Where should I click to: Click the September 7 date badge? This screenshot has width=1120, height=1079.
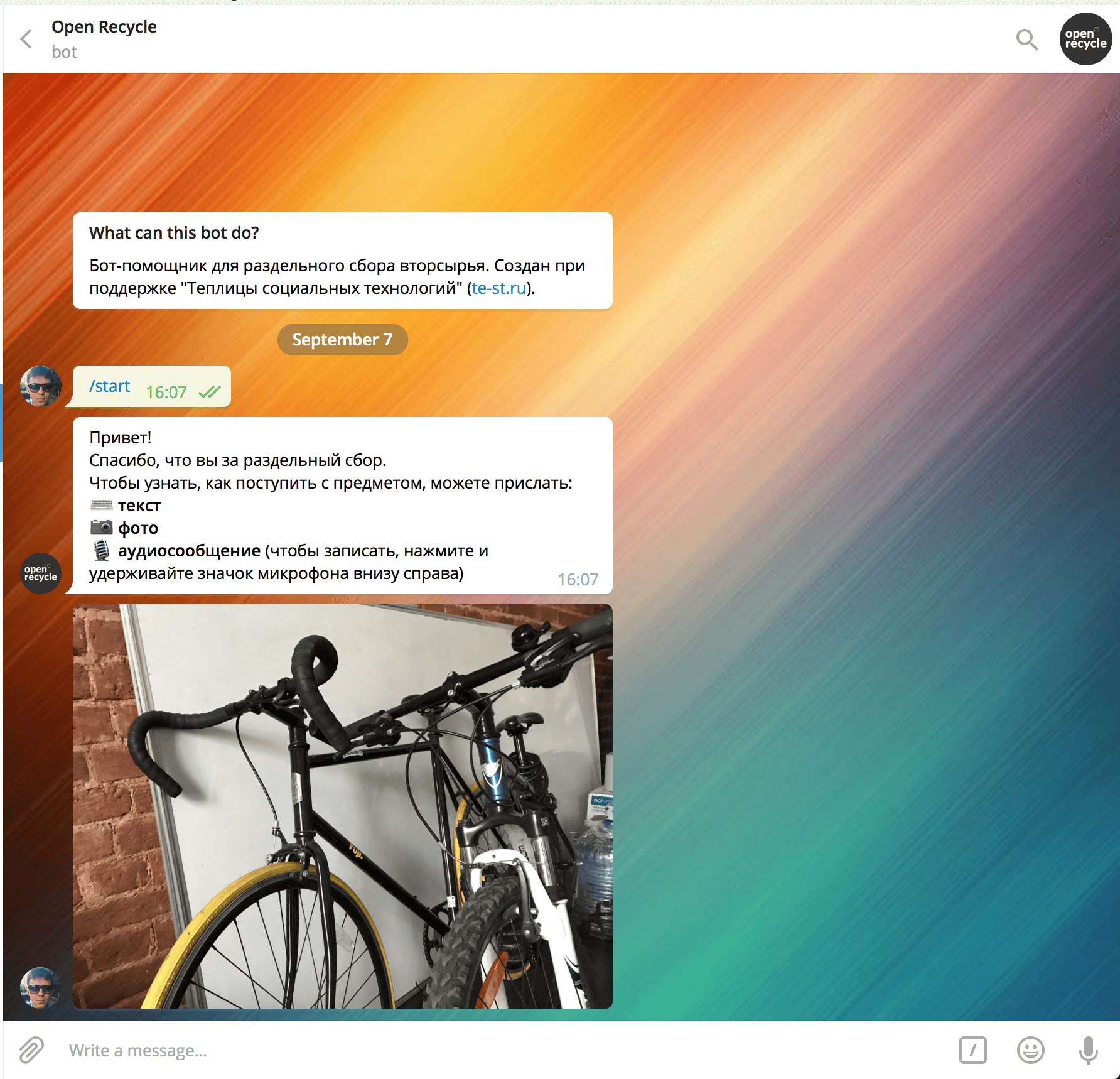(x=342, y=340)
